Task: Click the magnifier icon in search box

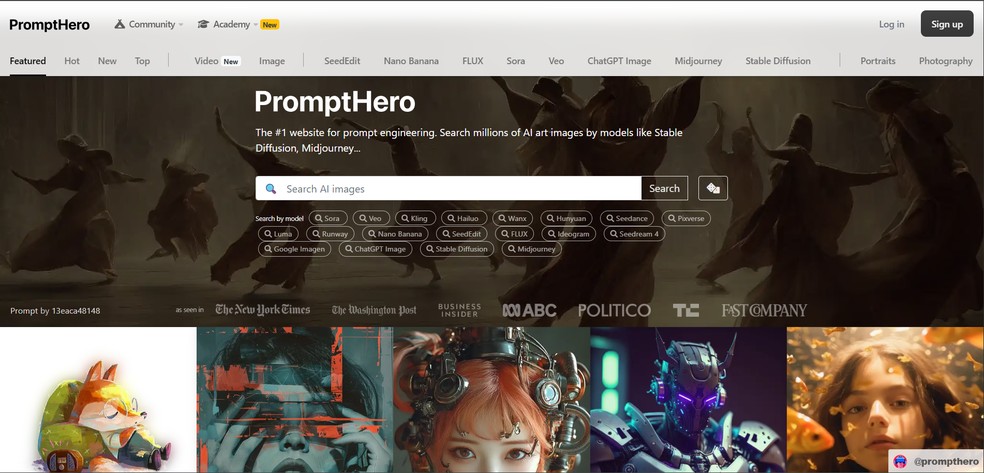Action: coord(270,188)
